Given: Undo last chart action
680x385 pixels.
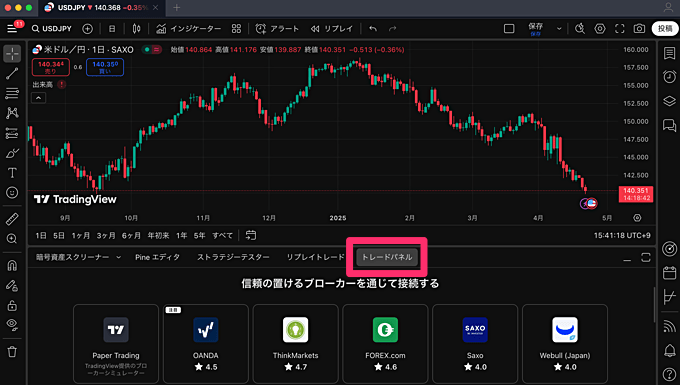Looking at the screenshot, I should tap(373, 29).
